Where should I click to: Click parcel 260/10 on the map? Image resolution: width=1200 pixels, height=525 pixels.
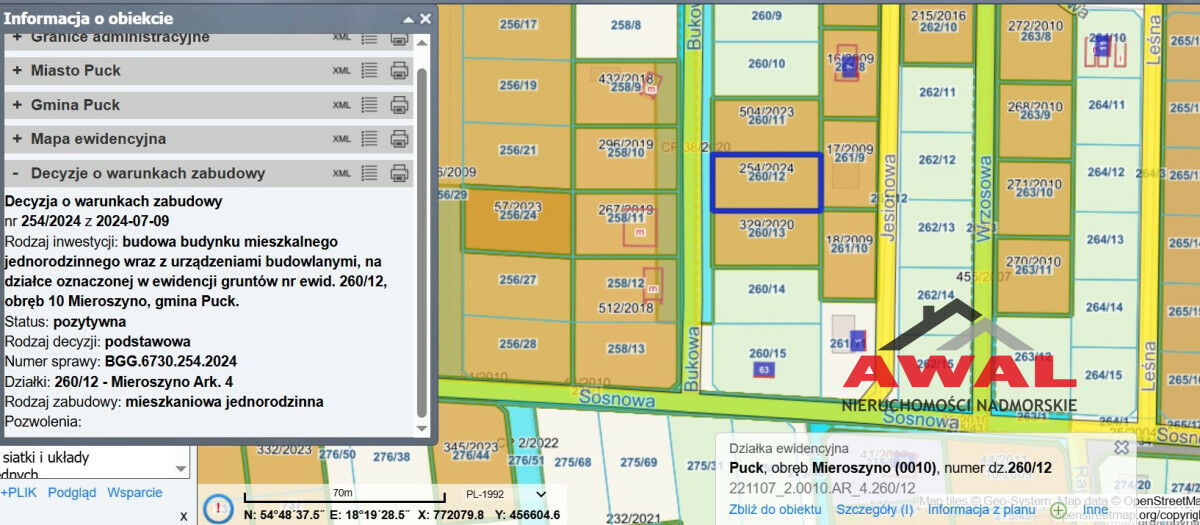767,63
